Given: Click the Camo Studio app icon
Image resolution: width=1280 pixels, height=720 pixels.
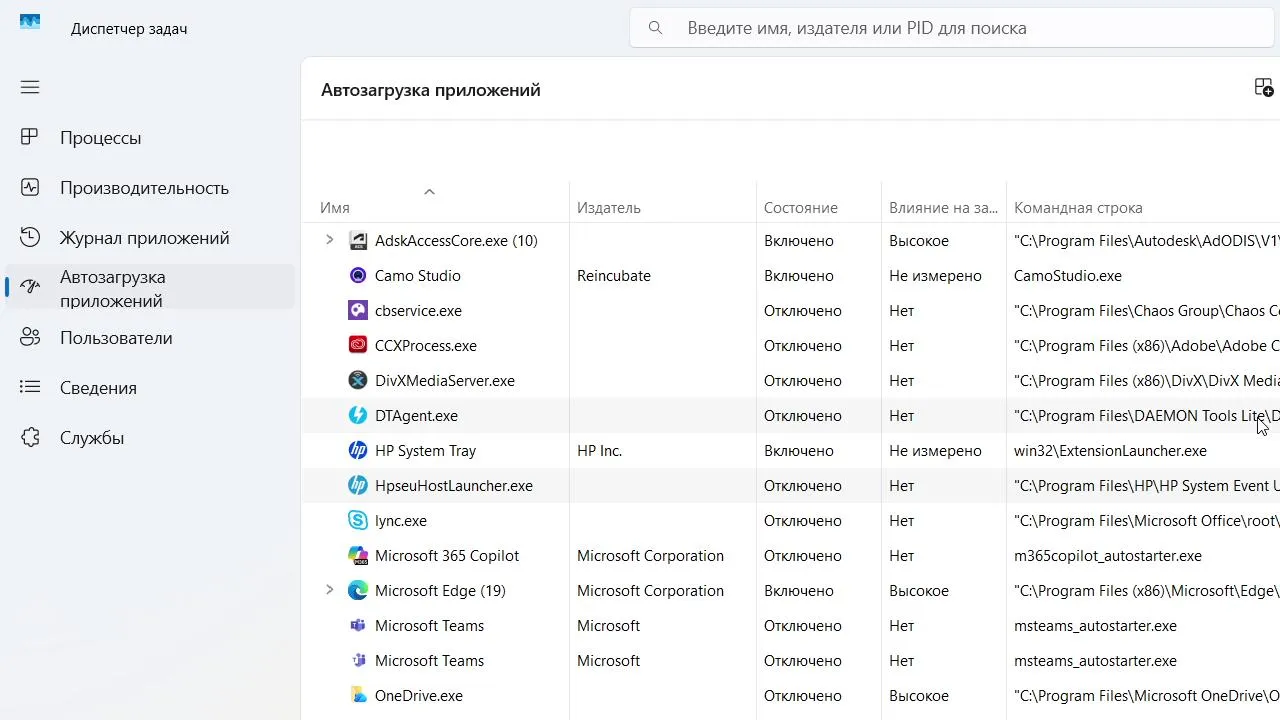Looking at the screenshot, I should point(357,276).
